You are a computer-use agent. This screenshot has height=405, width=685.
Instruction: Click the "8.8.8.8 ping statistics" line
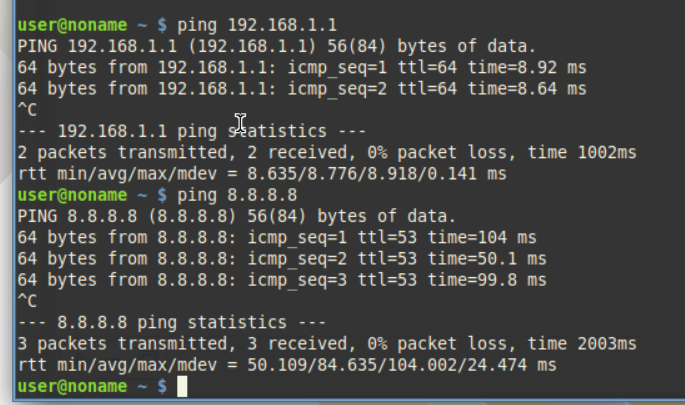172,322
